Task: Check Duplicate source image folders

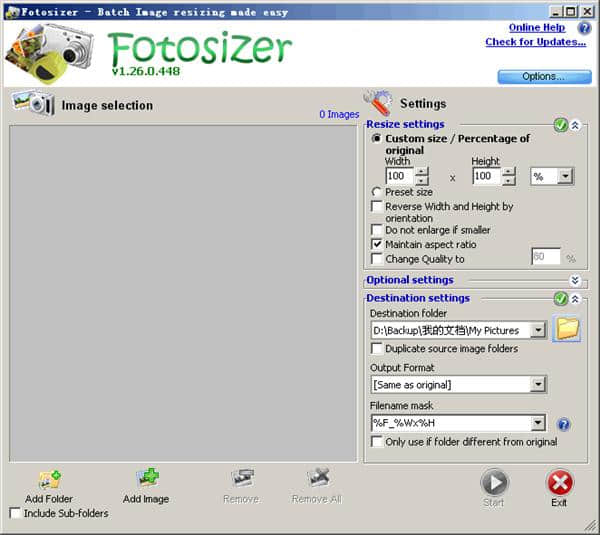Action: pos(377,349)
